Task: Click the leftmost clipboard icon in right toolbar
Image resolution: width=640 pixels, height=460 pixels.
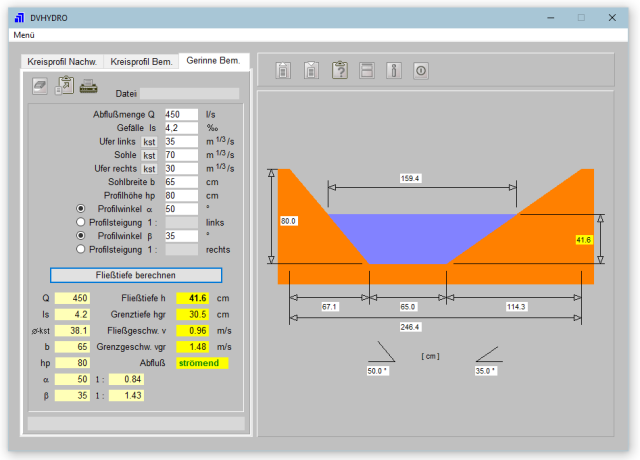Action: pyautogui.click(x=284, y=70)
